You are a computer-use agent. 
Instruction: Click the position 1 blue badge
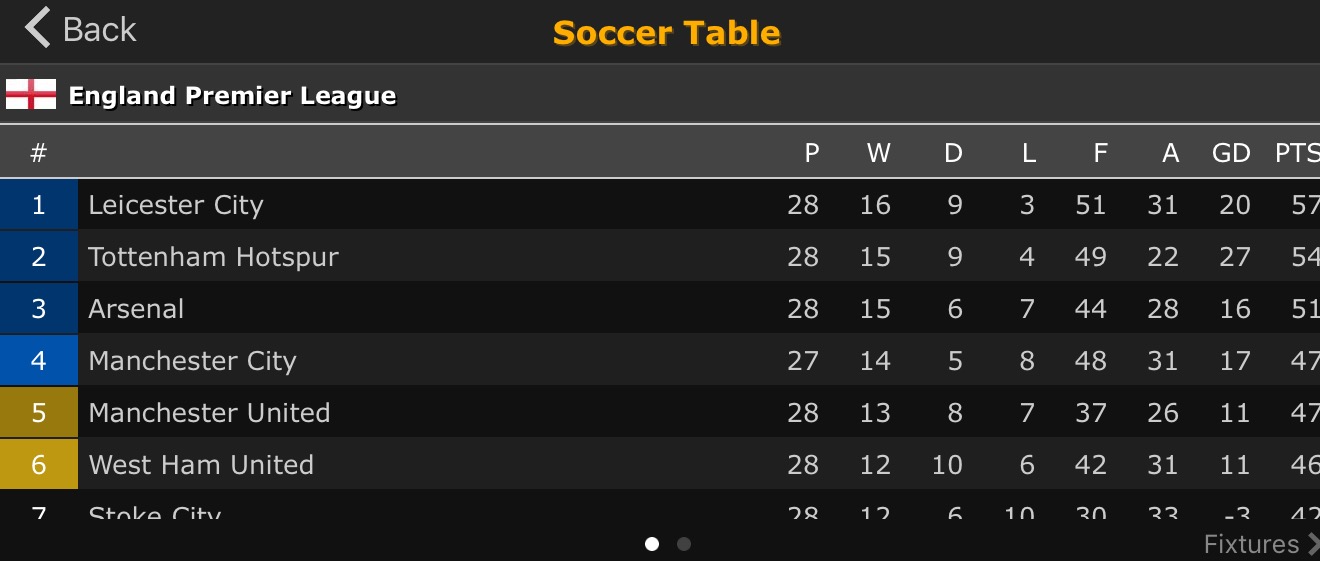pos(39,205)
